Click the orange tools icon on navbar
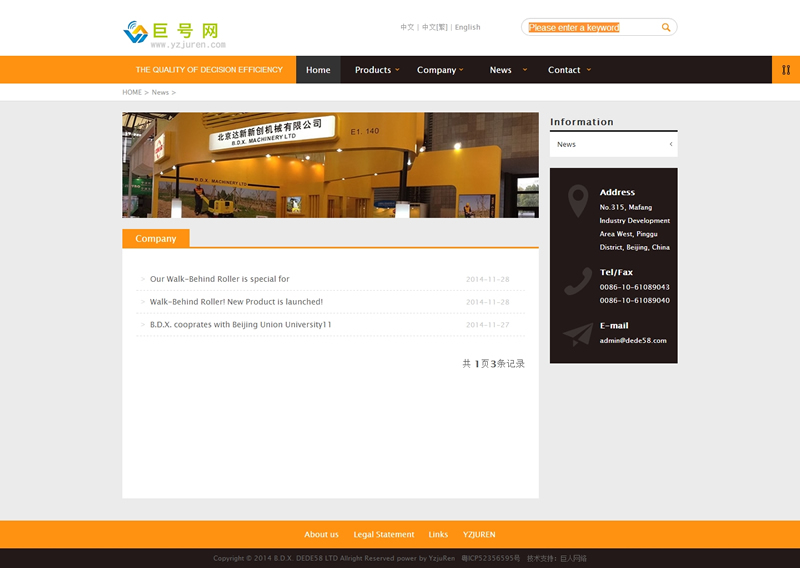 [786, 70]
